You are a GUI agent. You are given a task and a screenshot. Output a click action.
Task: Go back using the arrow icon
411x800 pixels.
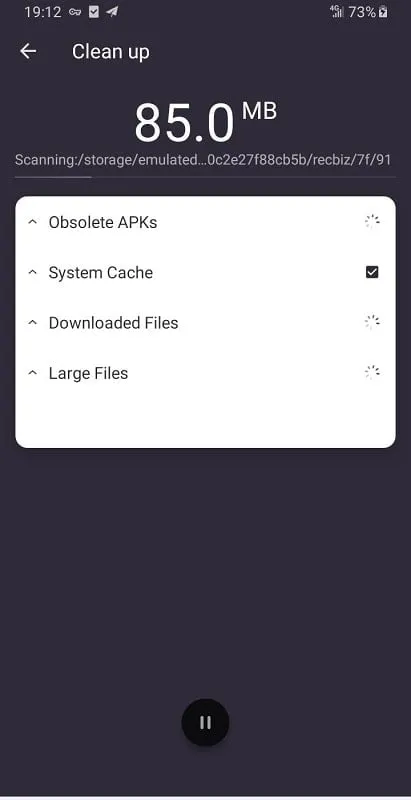(x=28, y=51)
